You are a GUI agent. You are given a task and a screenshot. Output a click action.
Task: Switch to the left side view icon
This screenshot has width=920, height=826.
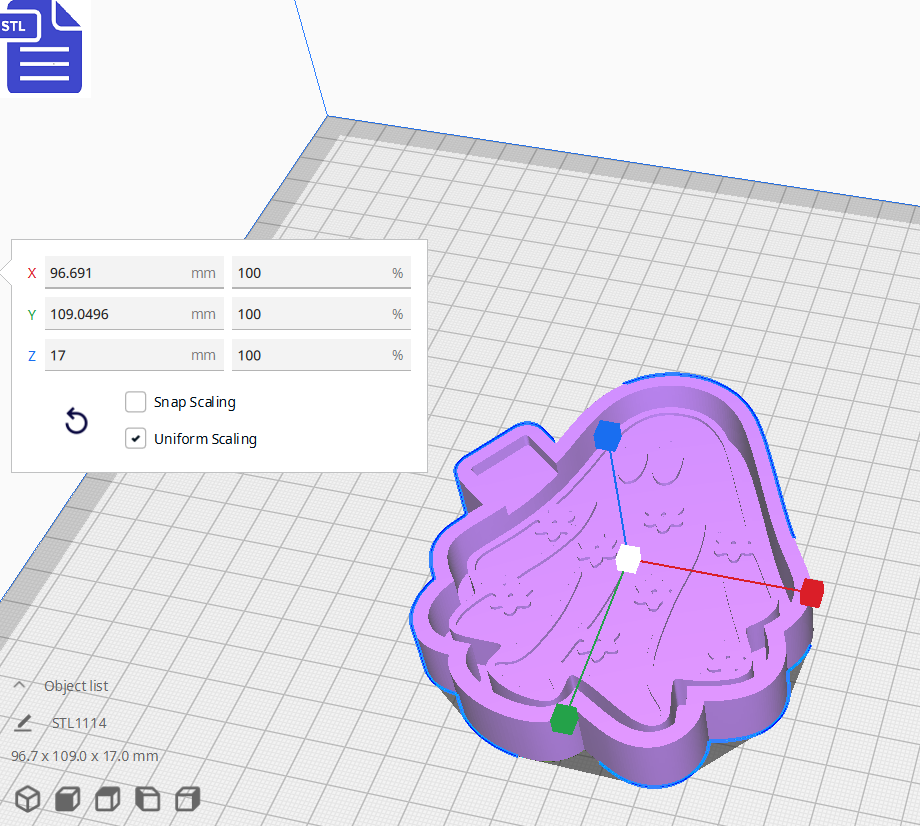pyautogui.click(x=147, y=799)
